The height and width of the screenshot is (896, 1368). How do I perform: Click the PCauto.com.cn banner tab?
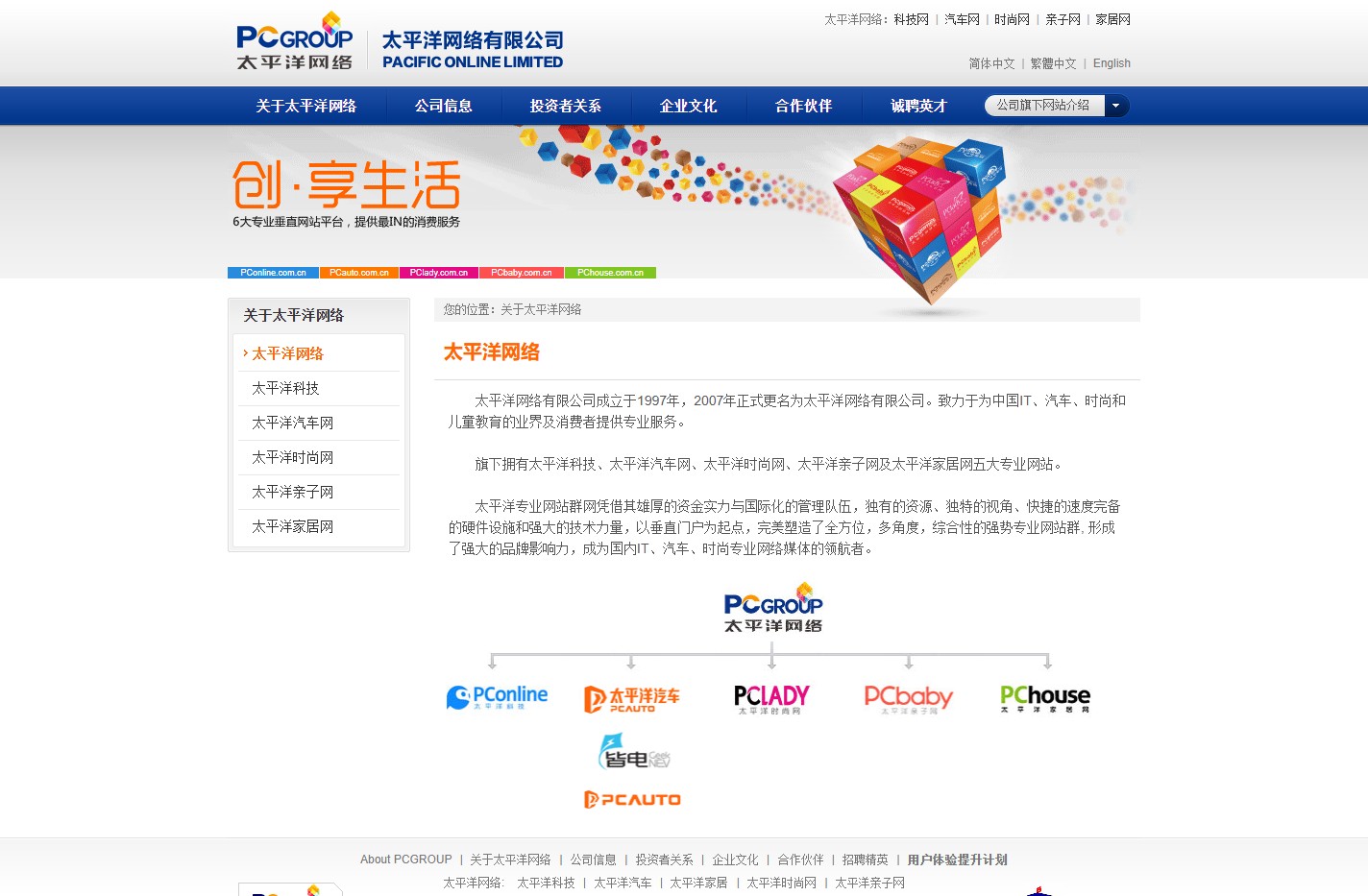(359, 273)
